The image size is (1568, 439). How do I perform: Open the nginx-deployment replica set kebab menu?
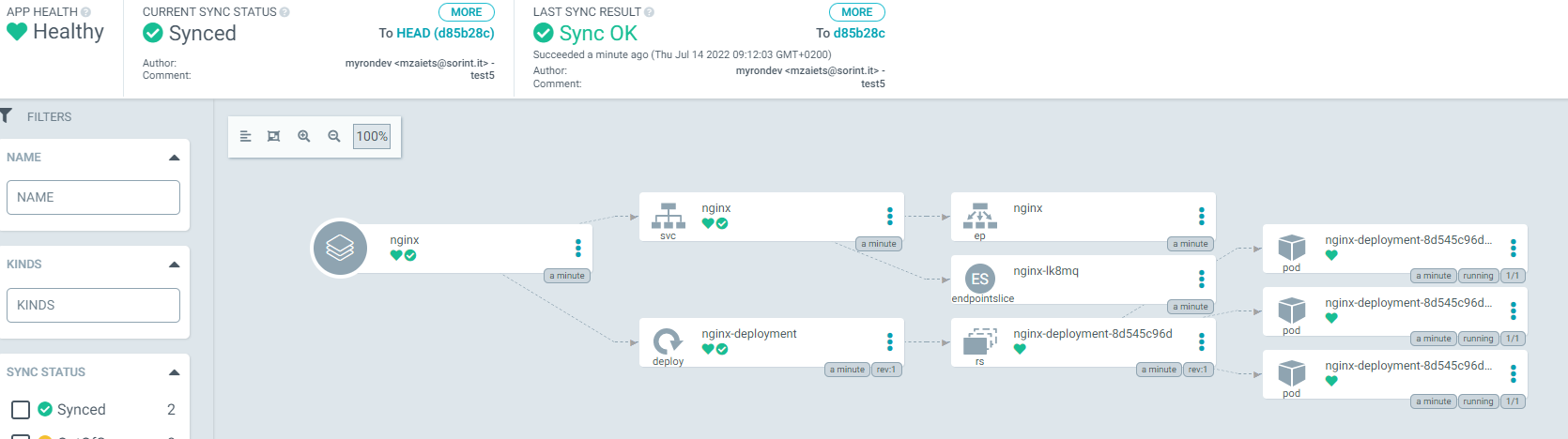[1202, 342]
